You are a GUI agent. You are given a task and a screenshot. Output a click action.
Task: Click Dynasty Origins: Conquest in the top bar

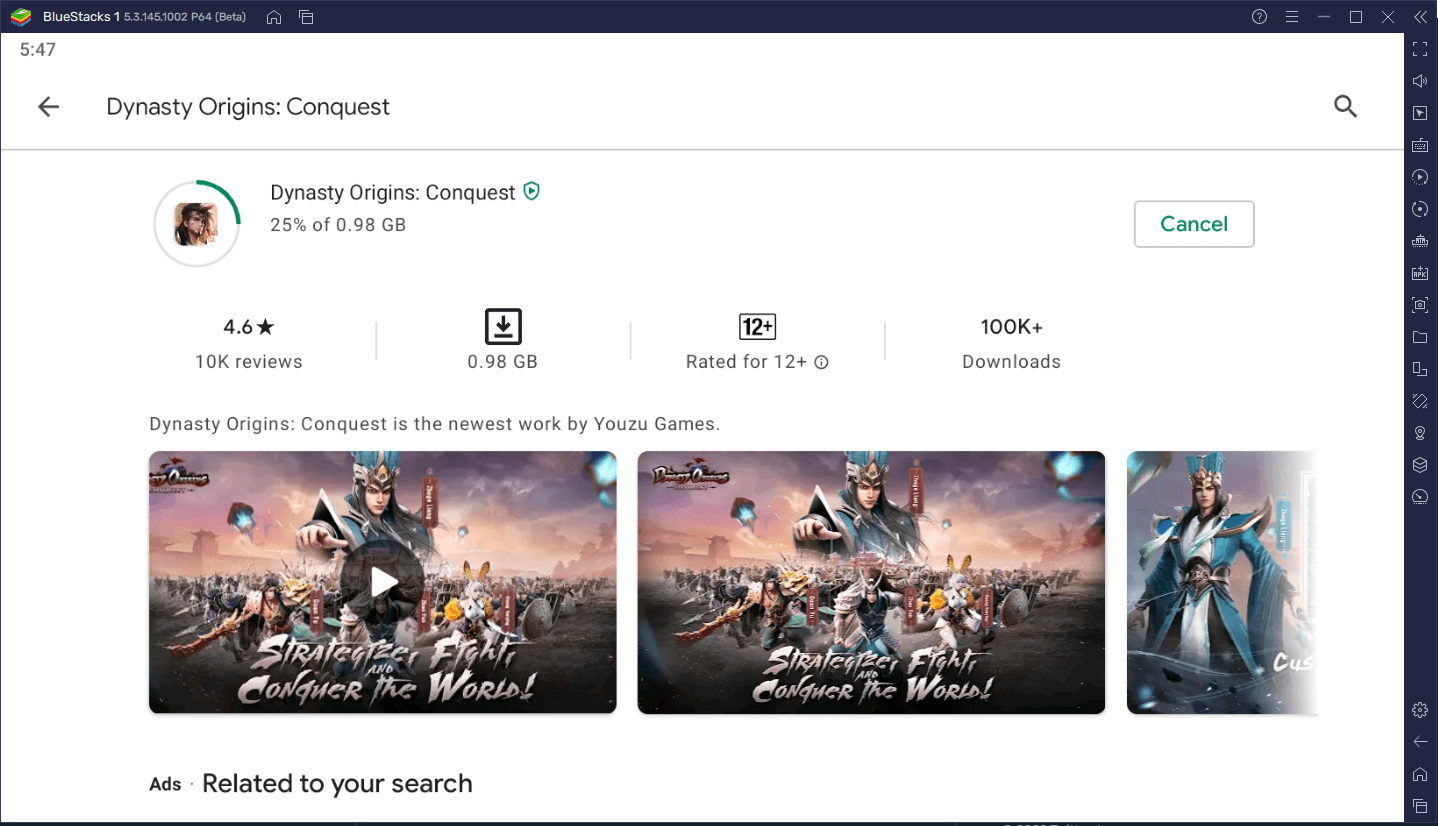pyautogui.click(x=248, y=107)
